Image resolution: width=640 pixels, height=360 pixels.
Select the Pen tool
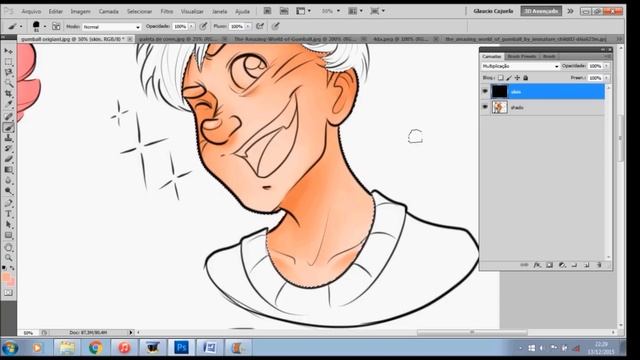[x=8, y=203]
